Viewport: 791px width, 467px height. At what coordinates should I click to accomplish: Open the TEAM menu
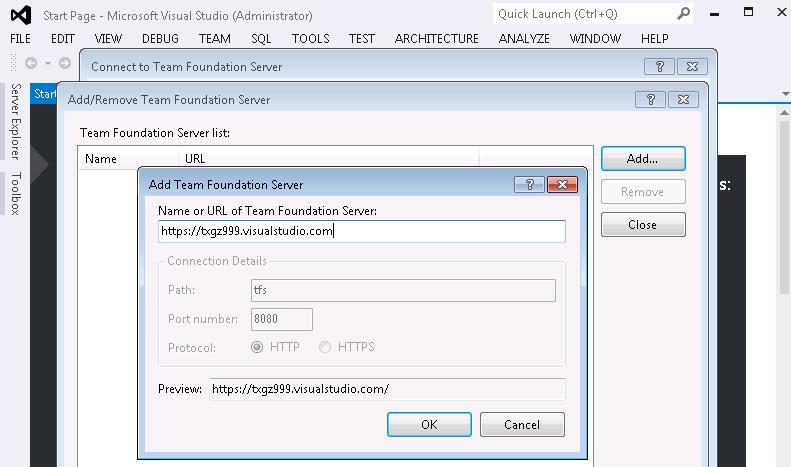(x=214, y=39)
